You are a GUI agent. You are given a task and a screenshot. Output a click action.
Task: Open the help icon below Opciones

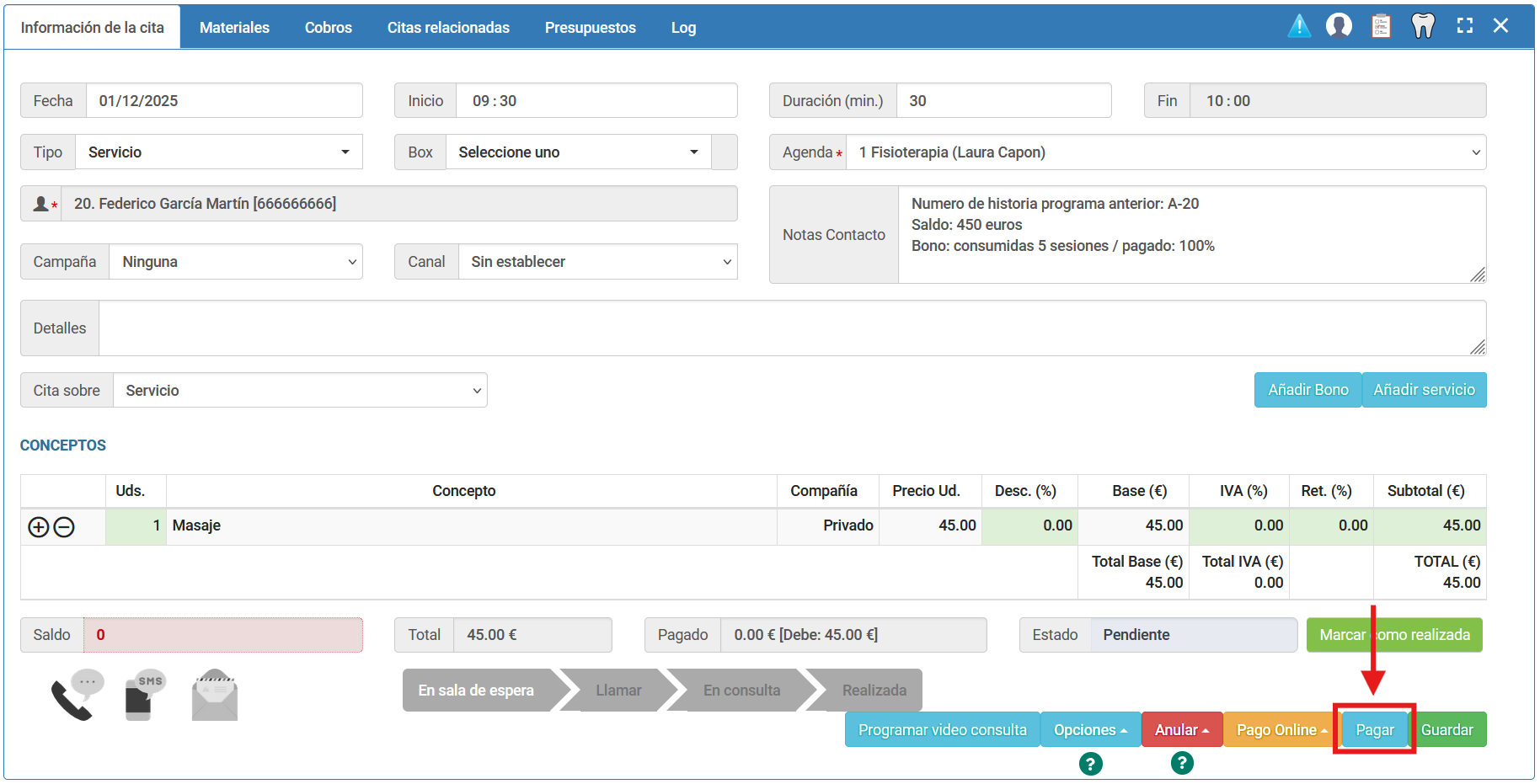[x=1090, y=764]
